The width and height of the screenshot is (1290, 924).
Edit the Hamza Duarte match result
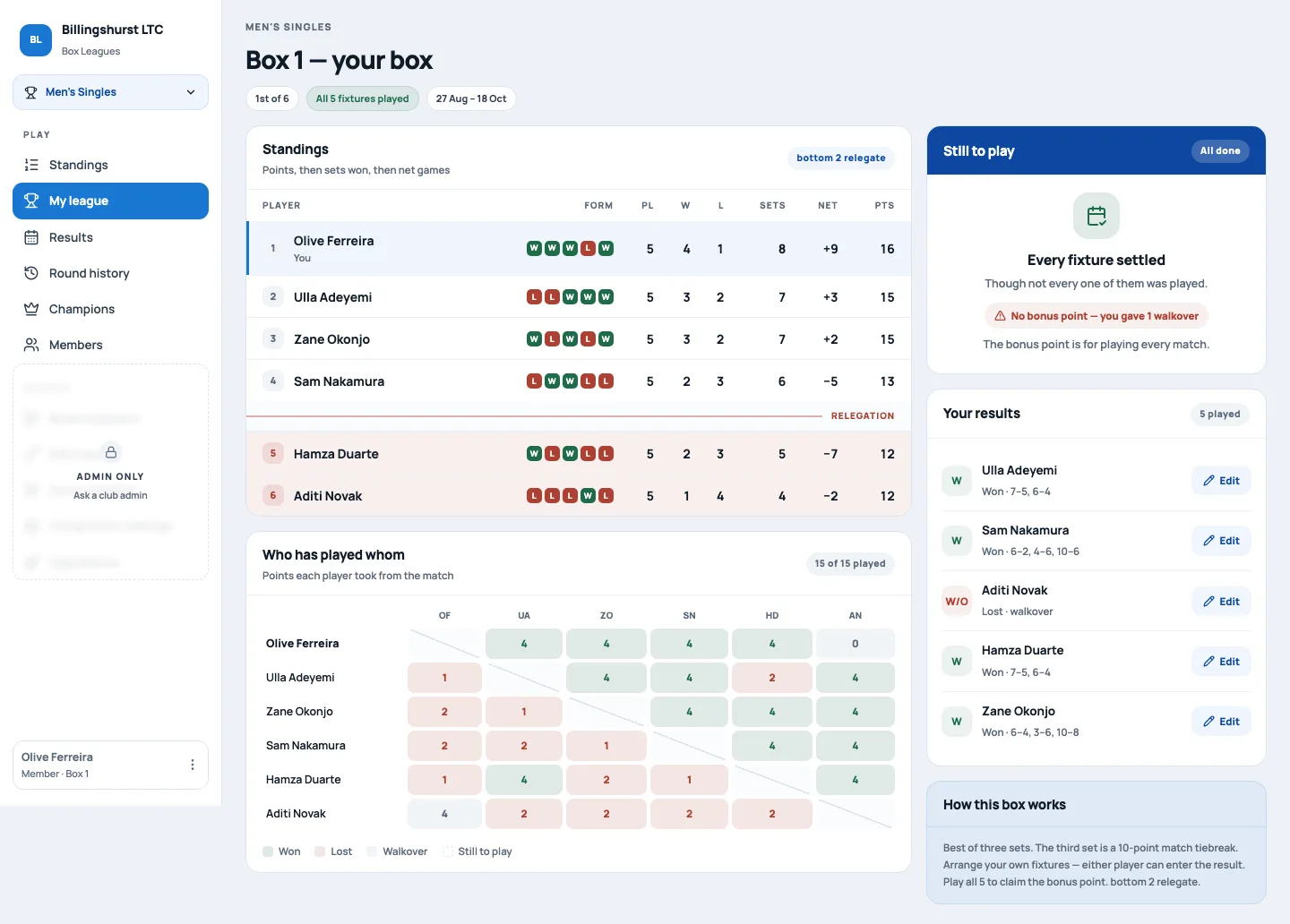pyautogui.click(x=1221, y=662)
